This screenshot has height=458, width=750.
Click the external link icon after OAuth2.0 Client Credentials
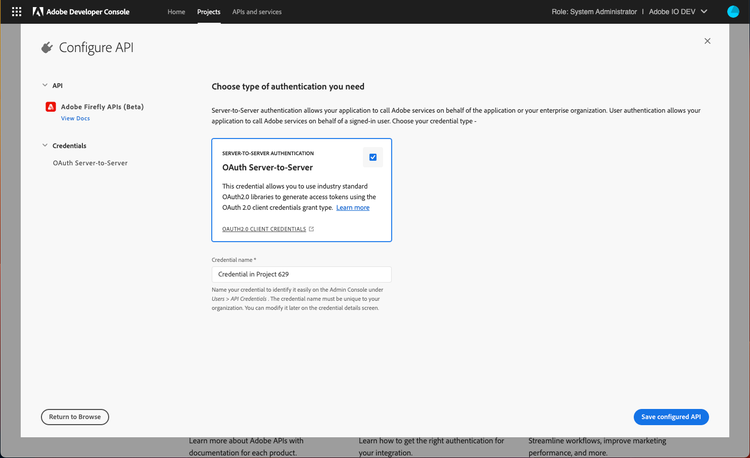[311, 229]
